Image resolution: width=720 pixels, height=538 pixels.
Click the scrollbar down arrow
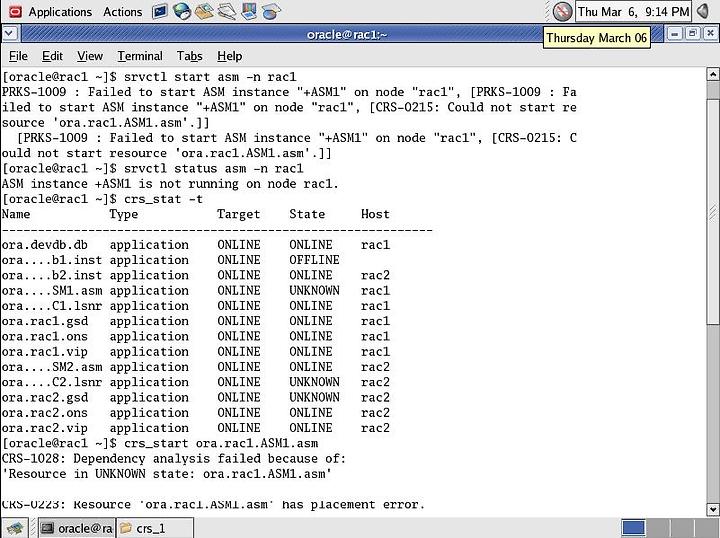click(x=713, y=509)
